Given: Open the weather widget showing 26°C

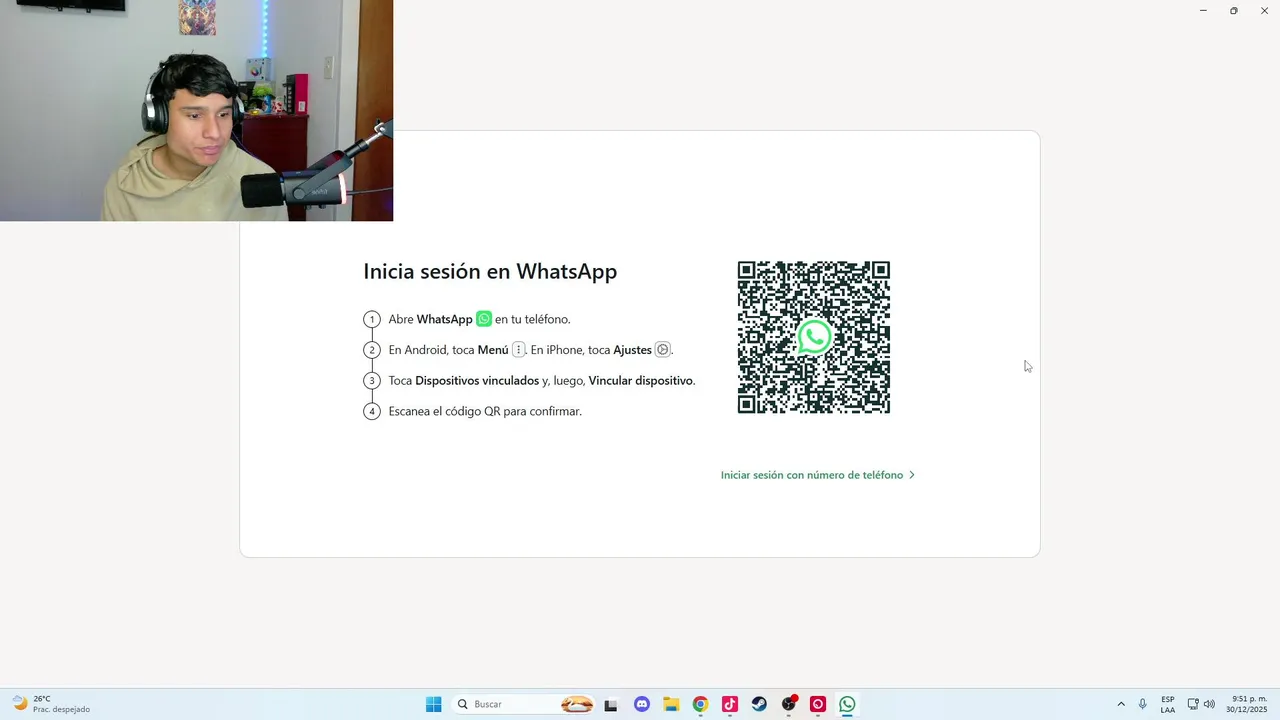Looking at the screenshot, I should point(52,704).
